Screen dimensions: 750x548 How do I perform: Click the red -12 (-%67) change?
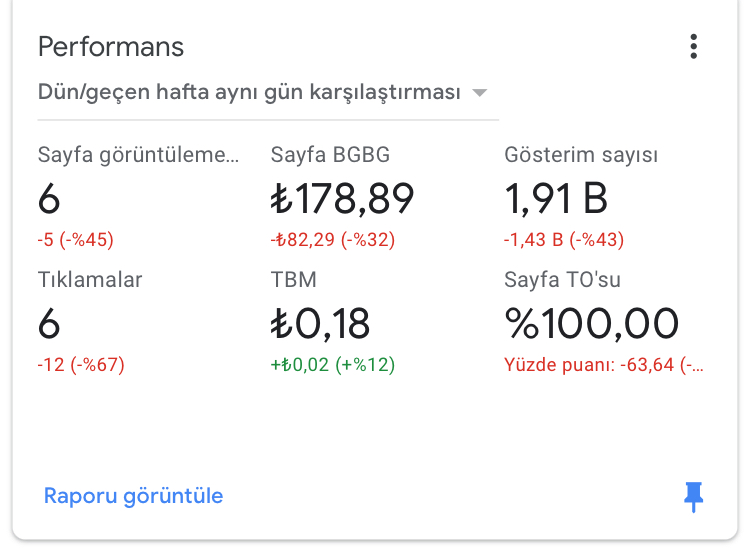[81, 365]
